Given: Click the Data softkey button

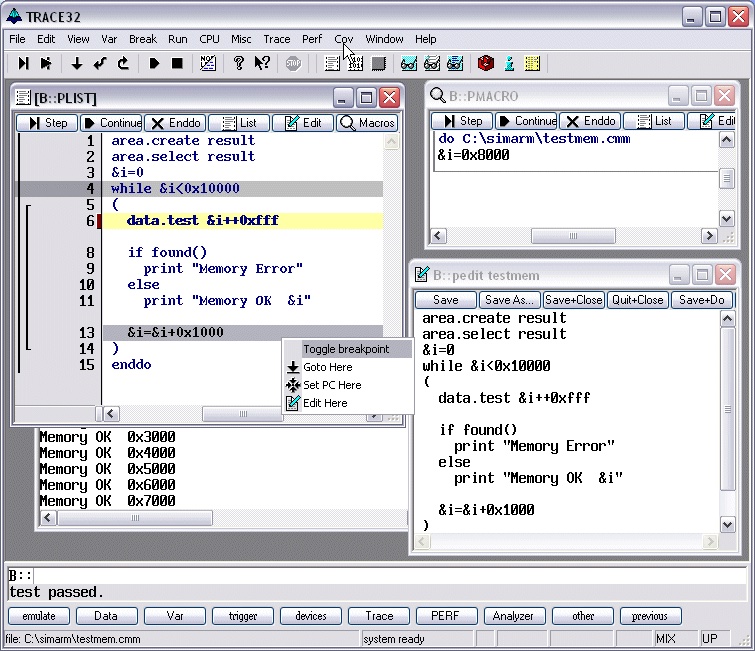Looking at the screenshot, I should (107, 616).
